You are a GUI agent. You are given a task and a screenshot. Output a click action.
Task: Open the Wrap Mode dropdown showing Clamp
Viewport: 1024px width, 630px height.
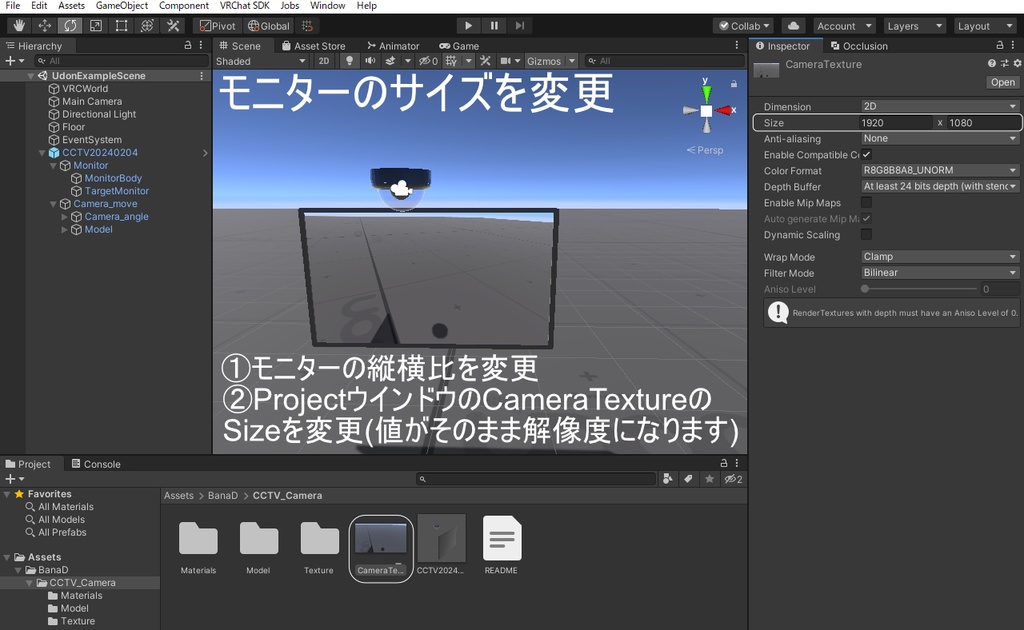[938, 256]
